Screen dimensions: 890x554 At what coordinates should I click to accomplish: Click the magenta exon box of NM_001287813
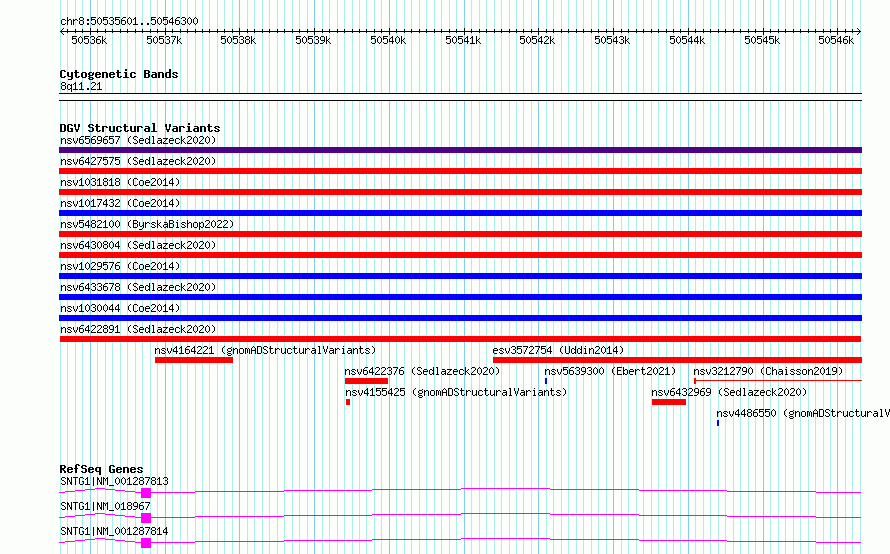click(146, 493)
